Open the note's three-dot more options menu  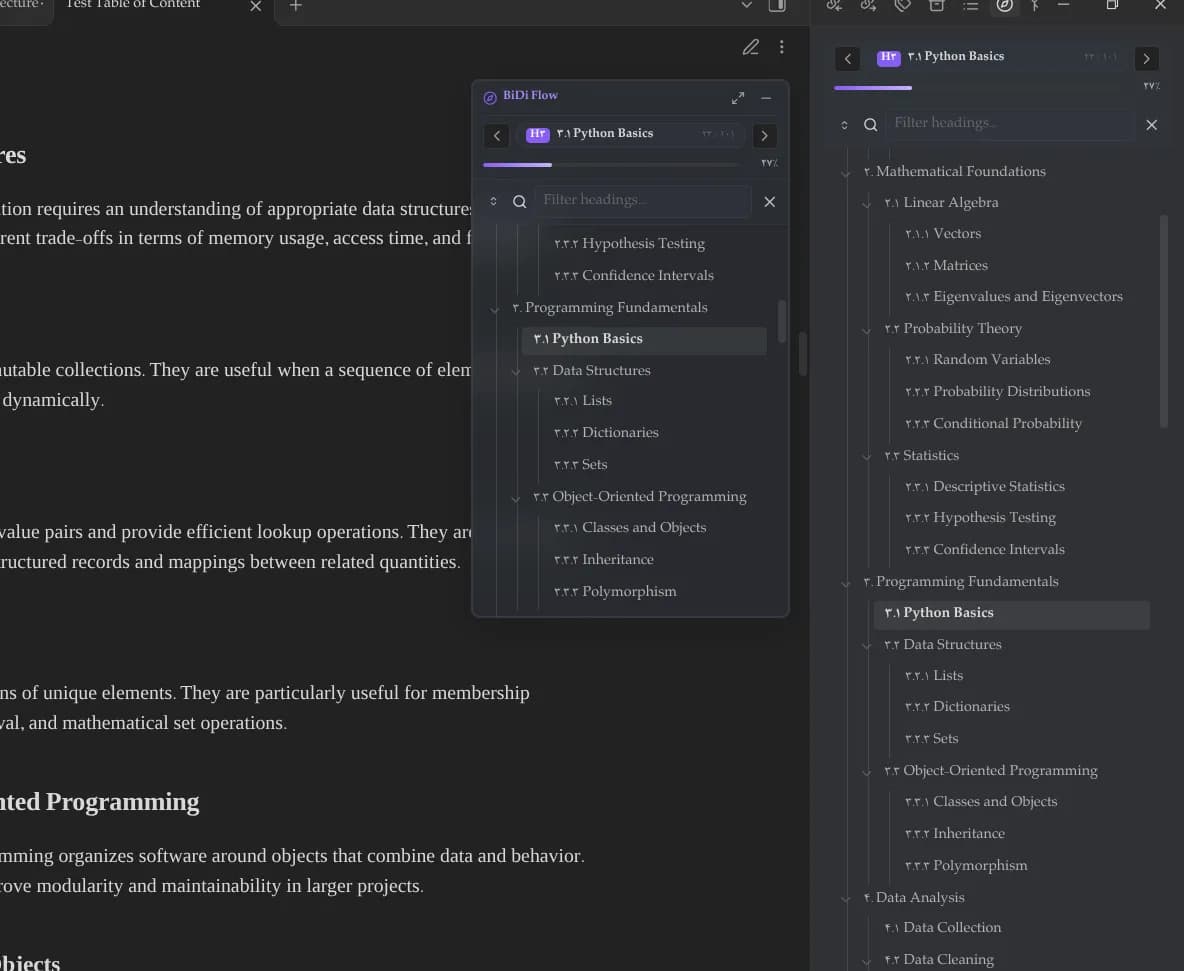tap(782, 48)
